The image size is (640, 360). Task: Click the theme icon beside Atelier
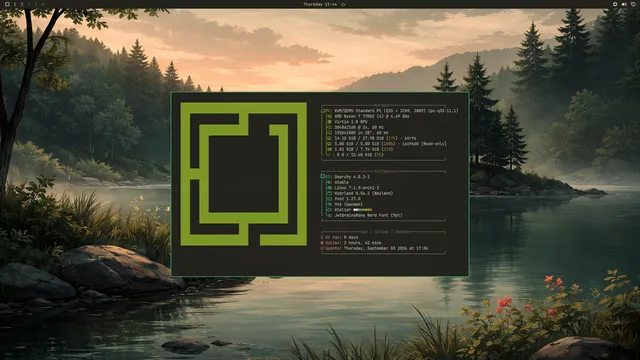tap(330, 210)
